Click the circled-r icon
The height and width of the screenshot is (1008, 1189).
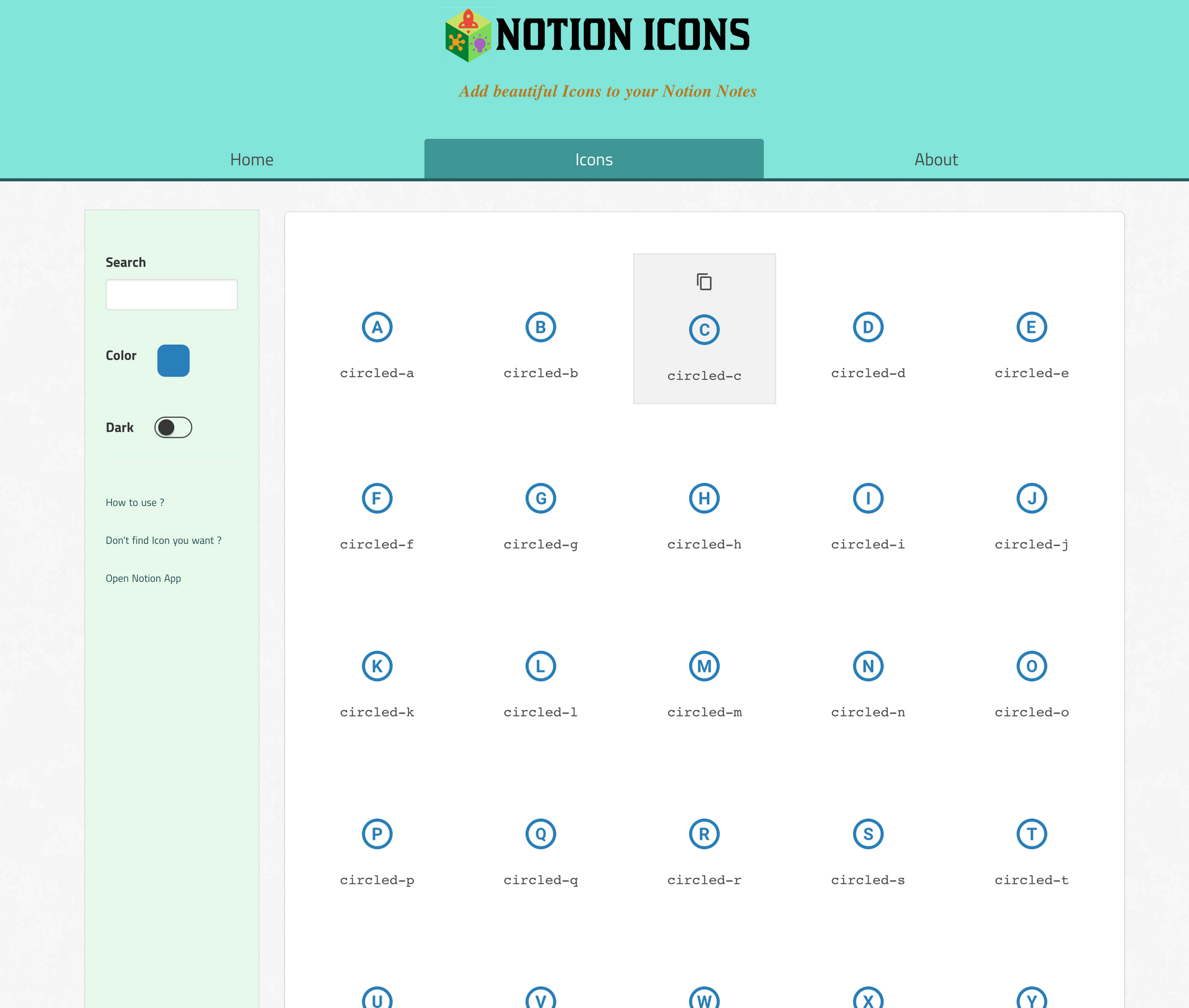pos(704,834)
